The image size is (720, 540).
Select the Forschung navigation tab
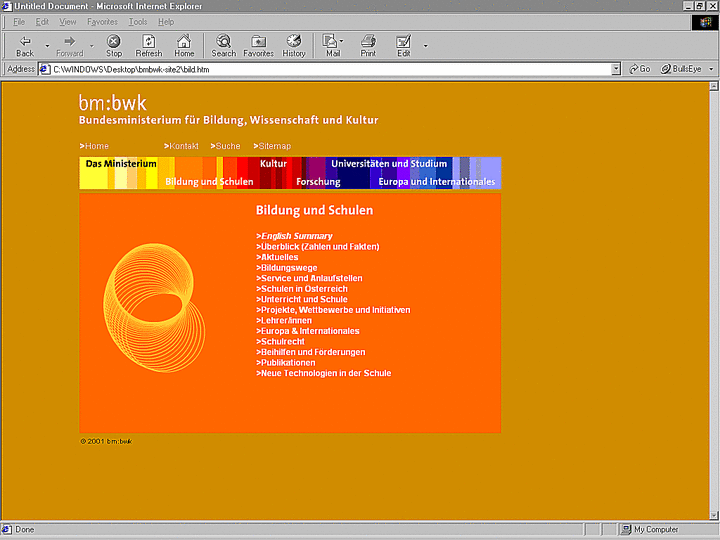coord(318,181)
